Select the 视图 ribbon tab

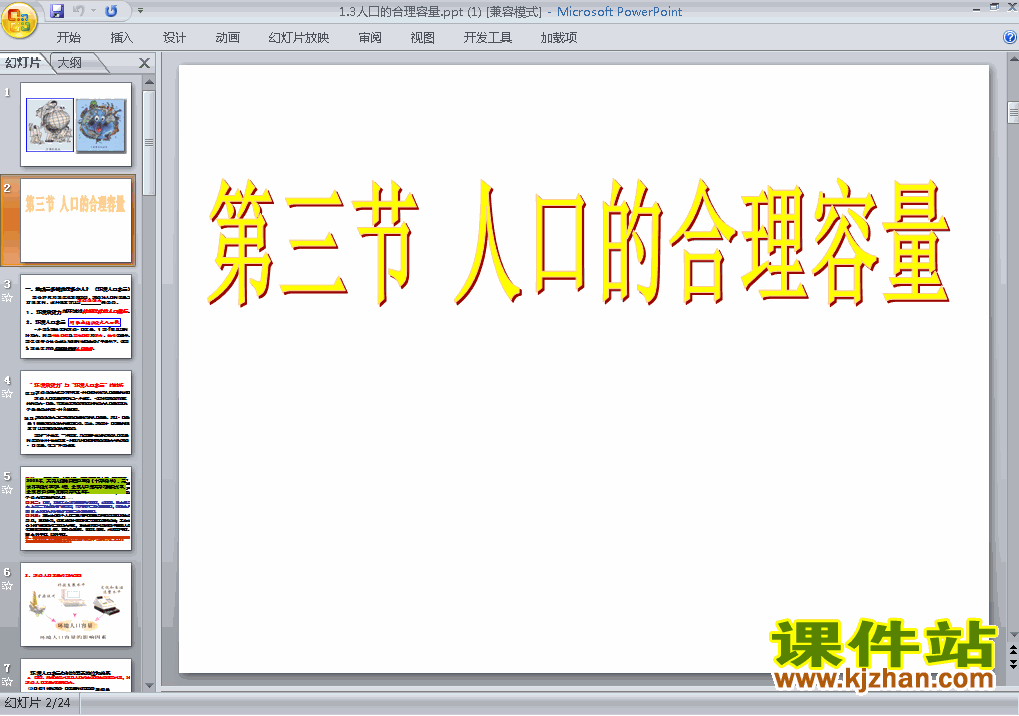(422, 38)
